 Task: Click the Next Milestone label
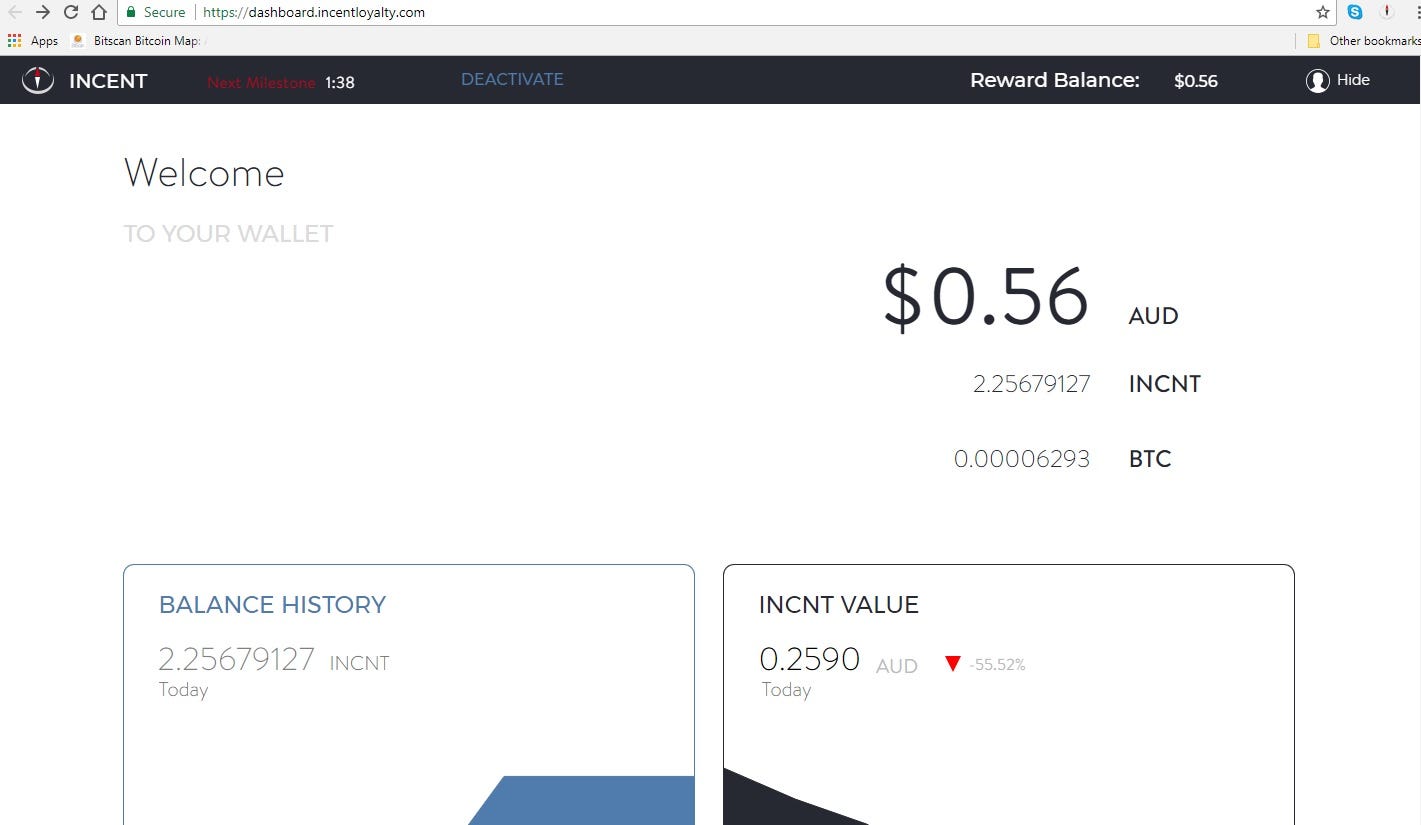tap(261, 83)
